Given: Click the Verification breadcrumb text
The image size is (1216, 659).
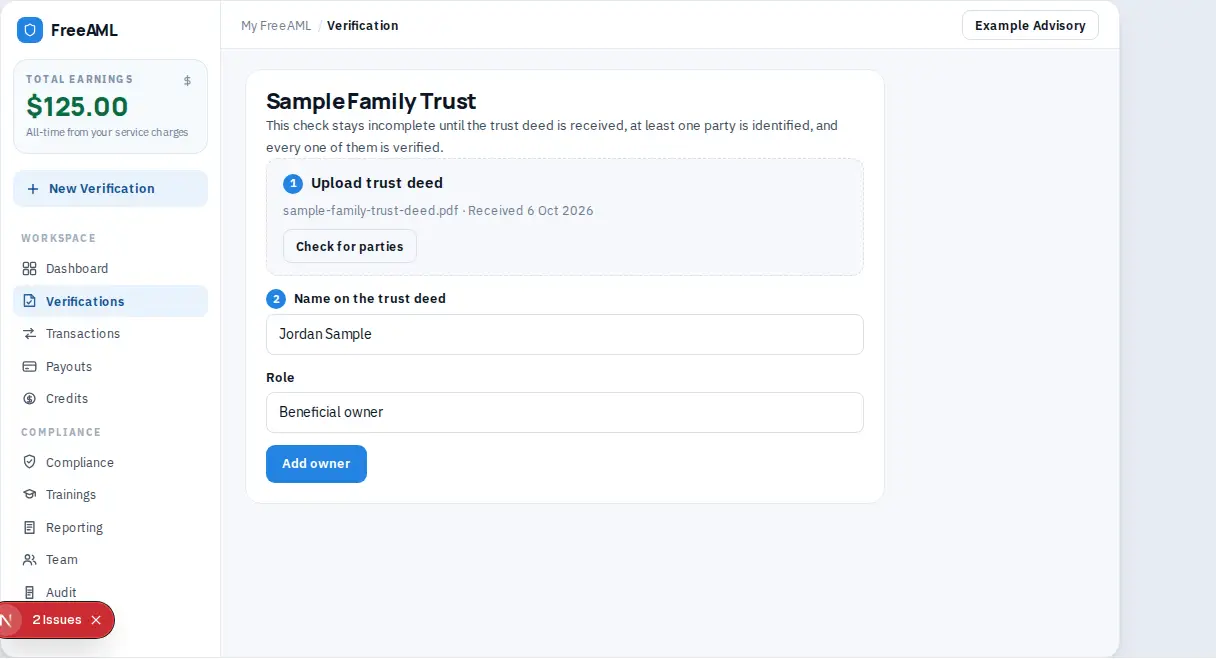Looking at the screenshot, I should pos(363,26).
